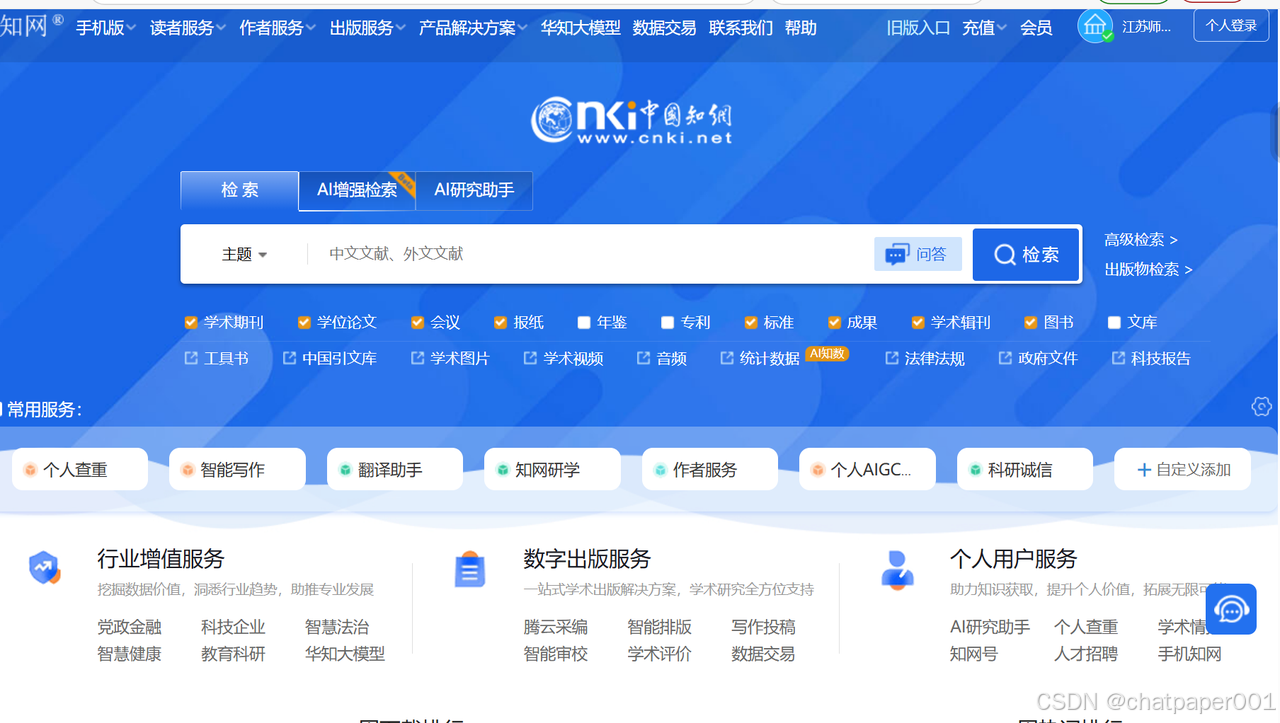Uncheck the 学术辑刊 checkbox
Image resolution: width=1280 pixels, height=723 pixels.
coord(918,322)
